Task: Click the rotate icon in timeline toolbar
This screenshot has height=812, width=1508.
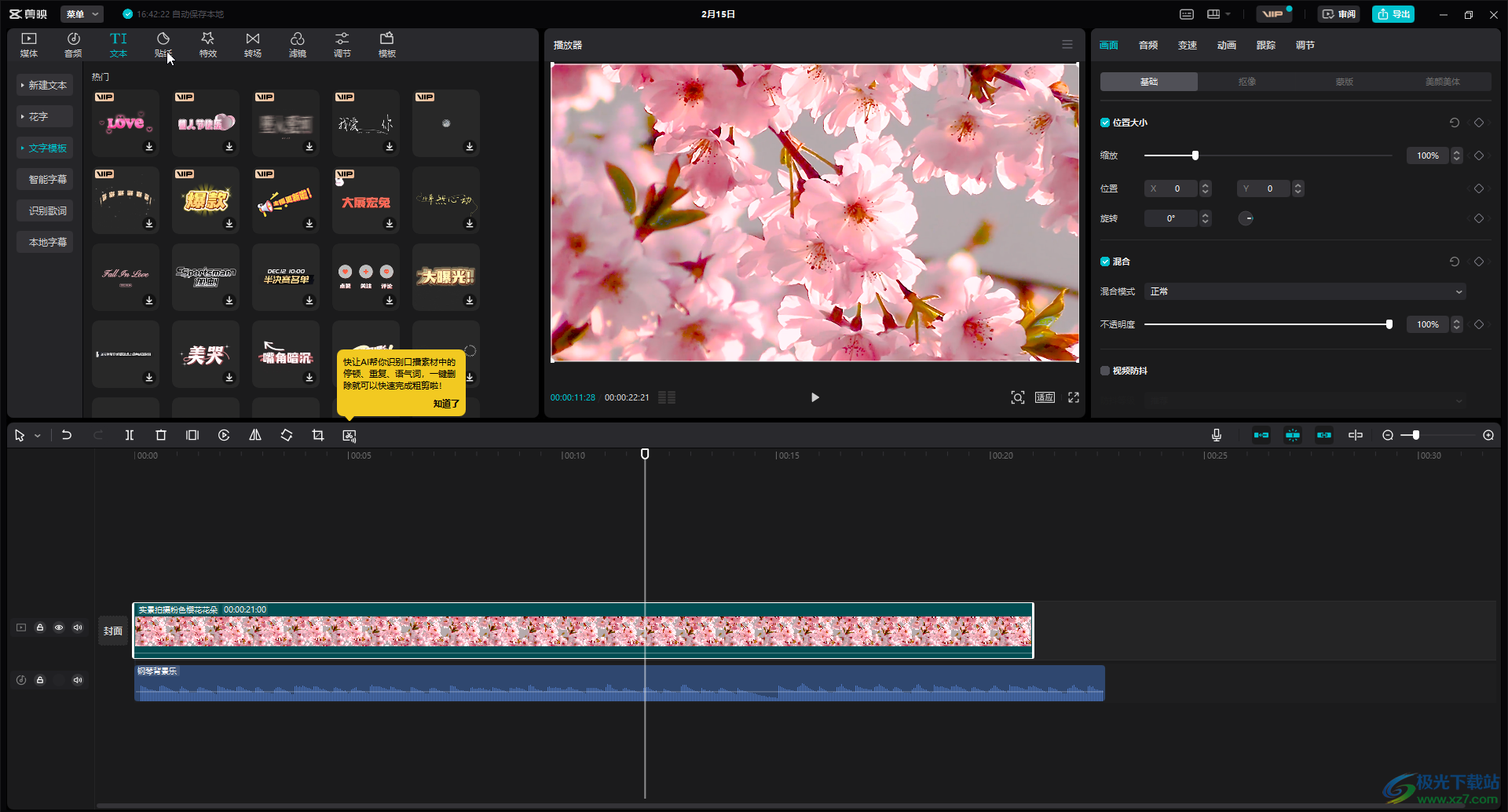Action: 287,435
